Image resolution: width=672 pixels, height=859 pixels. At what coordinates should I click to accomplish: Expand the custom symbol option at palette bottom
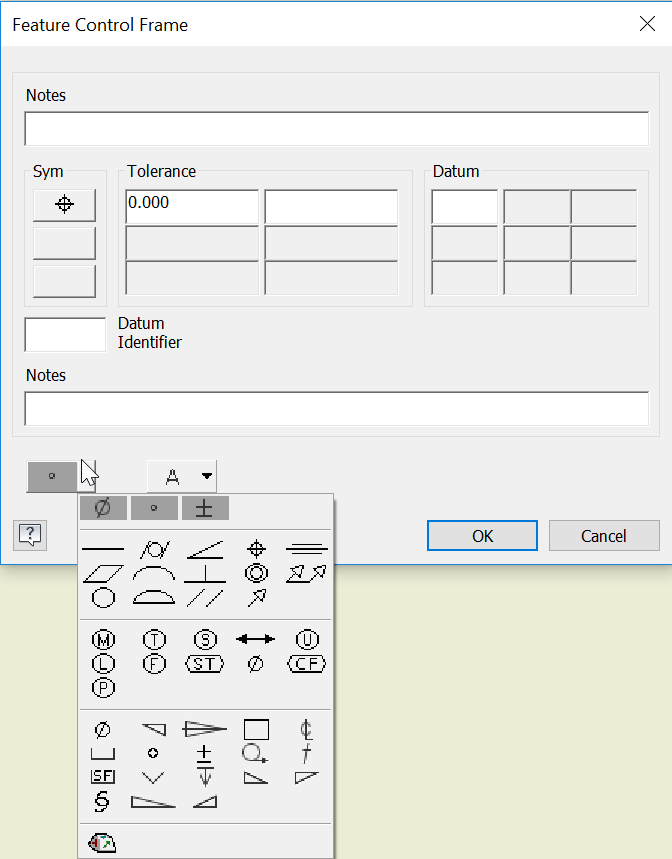tap(101, 842)
